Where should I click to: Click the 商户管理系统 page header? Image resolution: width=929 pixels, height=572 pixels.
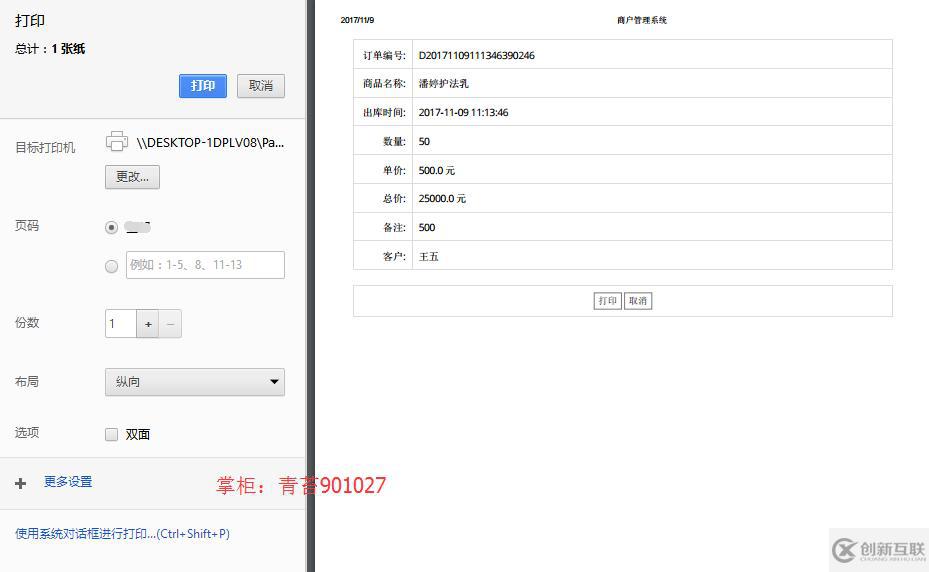[642, 20]
